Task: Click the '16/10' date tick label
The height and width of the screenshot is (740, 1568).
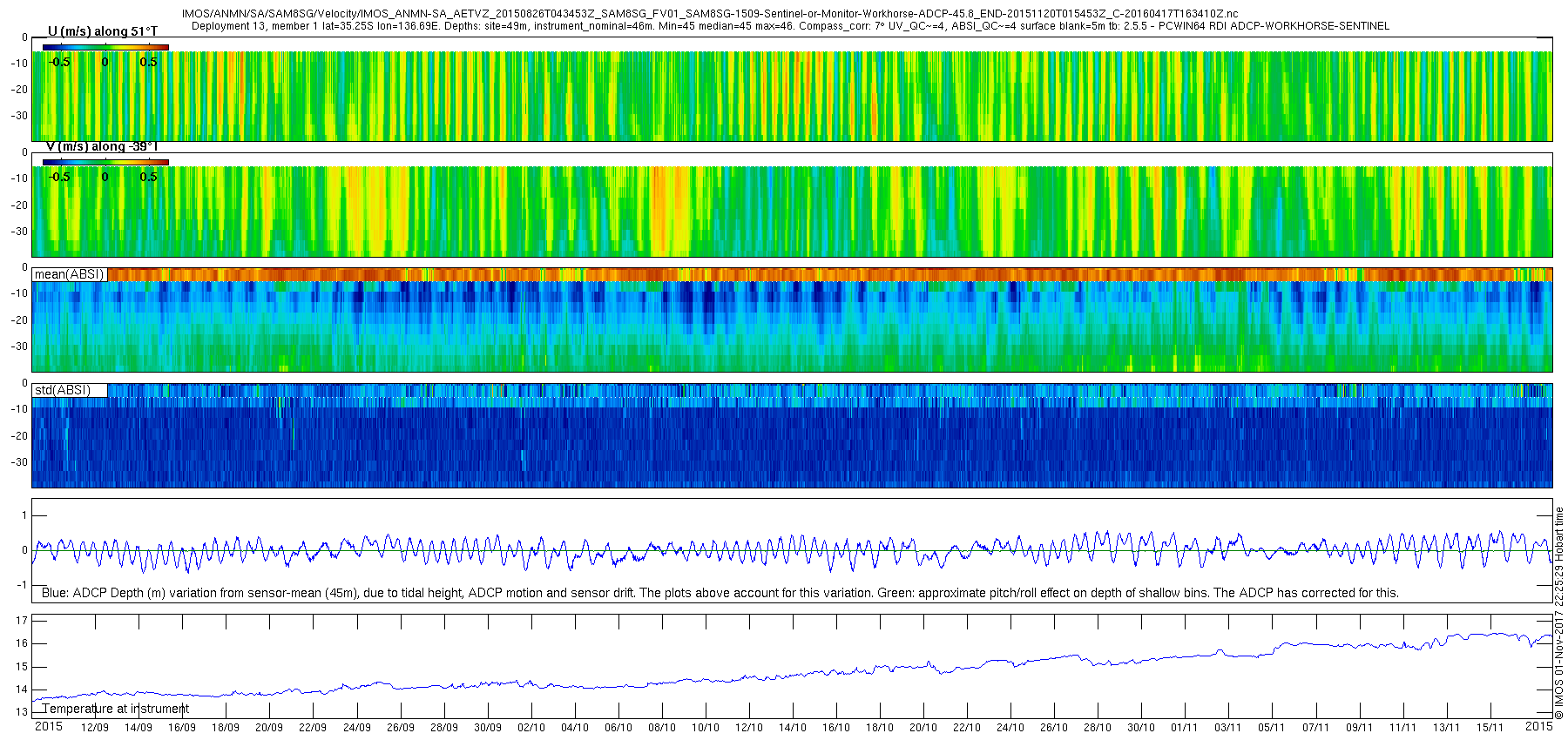Action: point(835,728)
